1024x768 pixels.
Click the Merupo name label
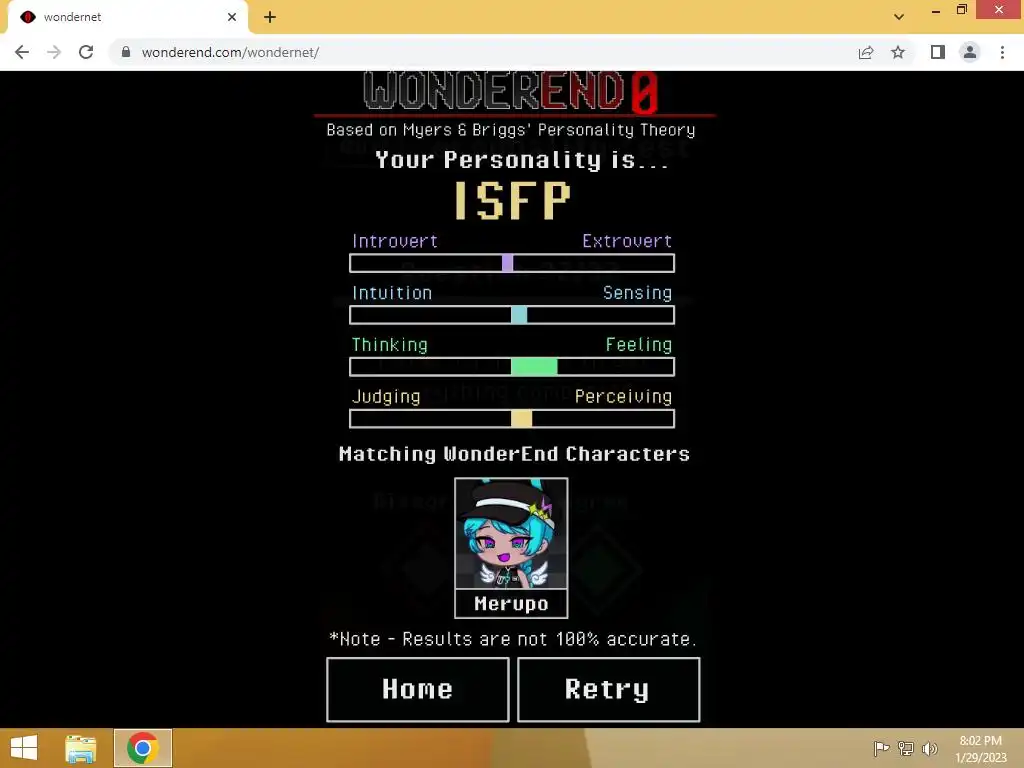pos(511,603)
